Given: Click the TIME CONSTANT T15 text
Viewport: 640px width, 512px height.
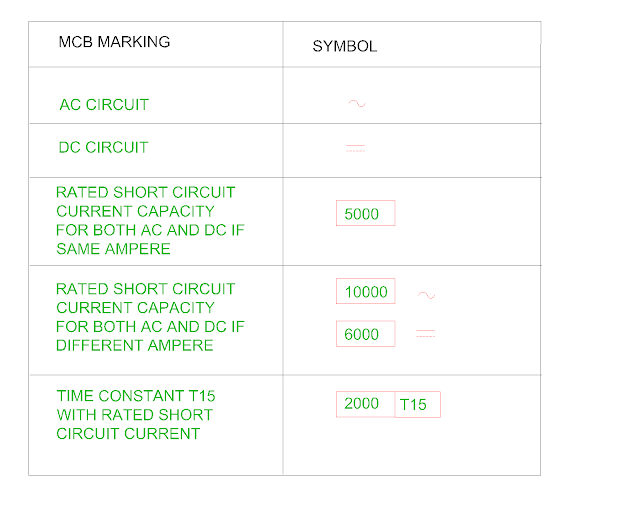Looking at the screenshot, I should (x=136, y=396).
